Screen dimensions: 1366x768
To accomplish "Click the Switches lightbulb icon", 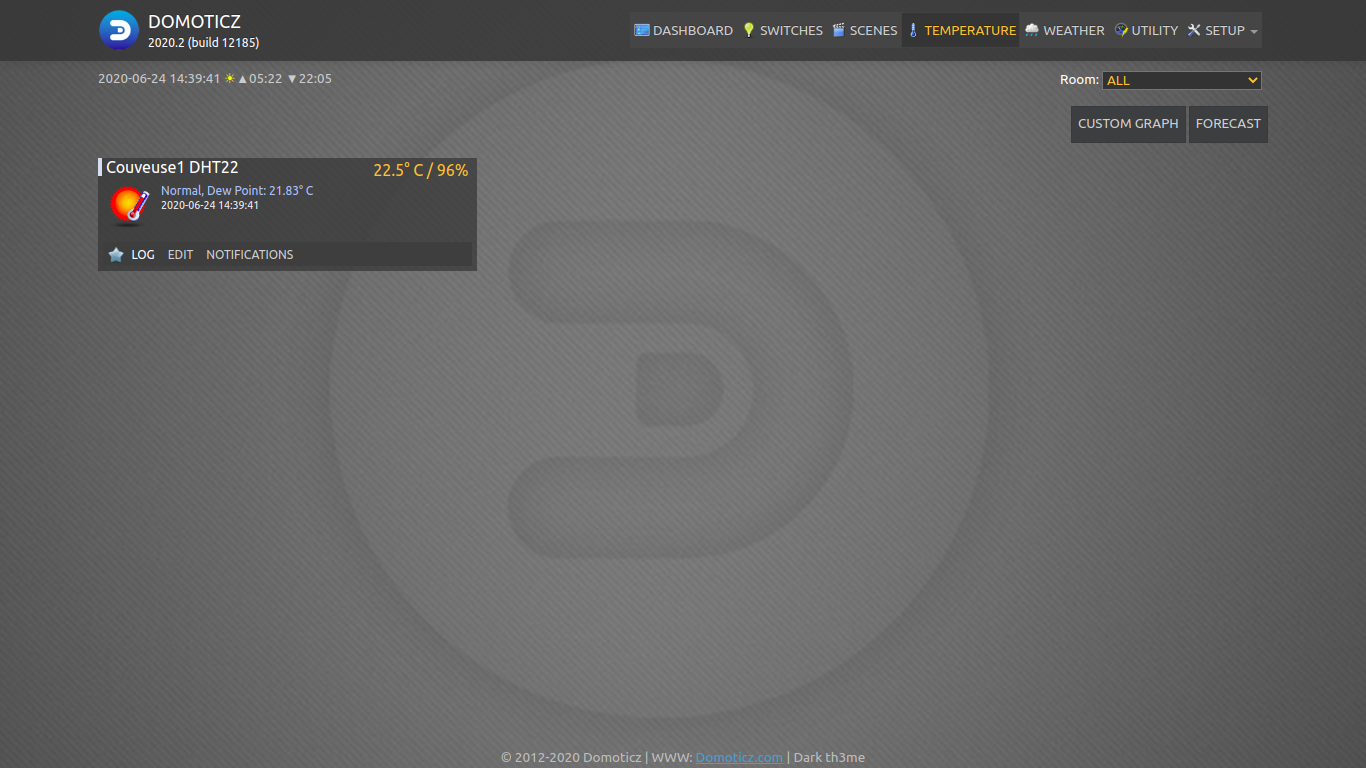I will [748, 30].
